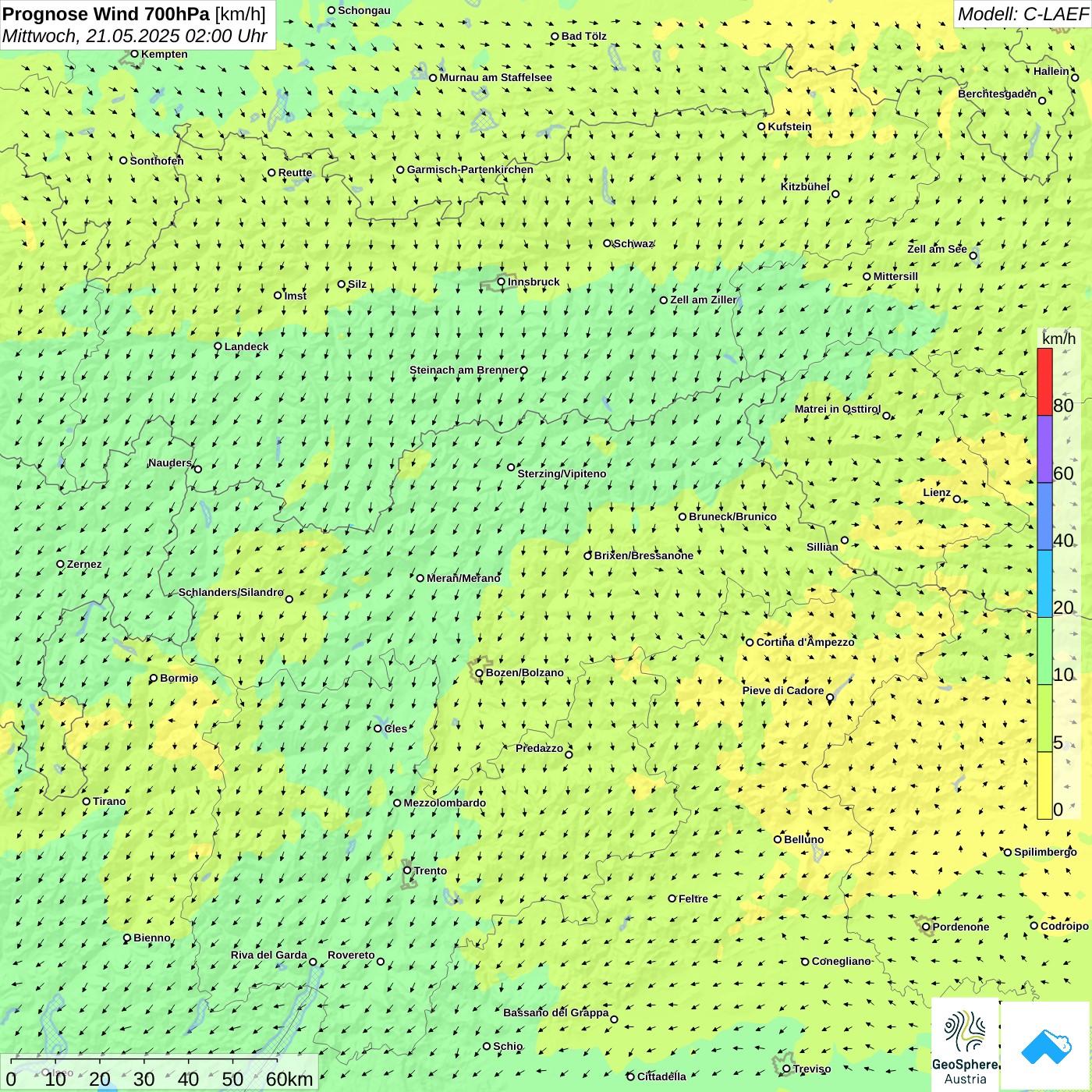Click the title 'Prognose Wind 700hPa'
Viewport: 1092px width, 1092px height.
tap(106, 14)
